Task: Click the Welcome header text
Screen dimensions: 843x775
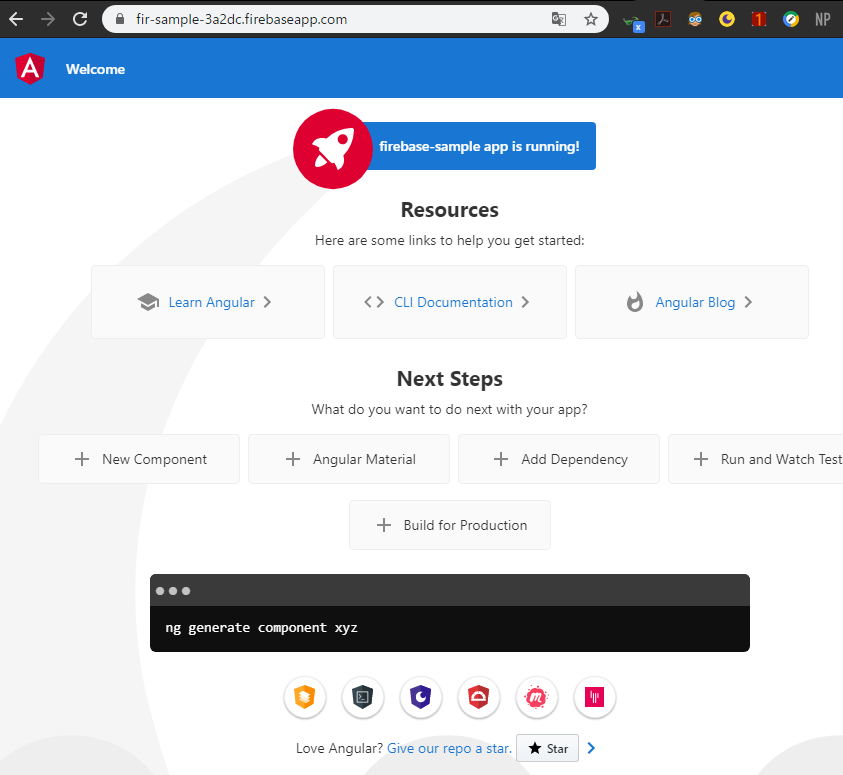Action: pos(95,69)
